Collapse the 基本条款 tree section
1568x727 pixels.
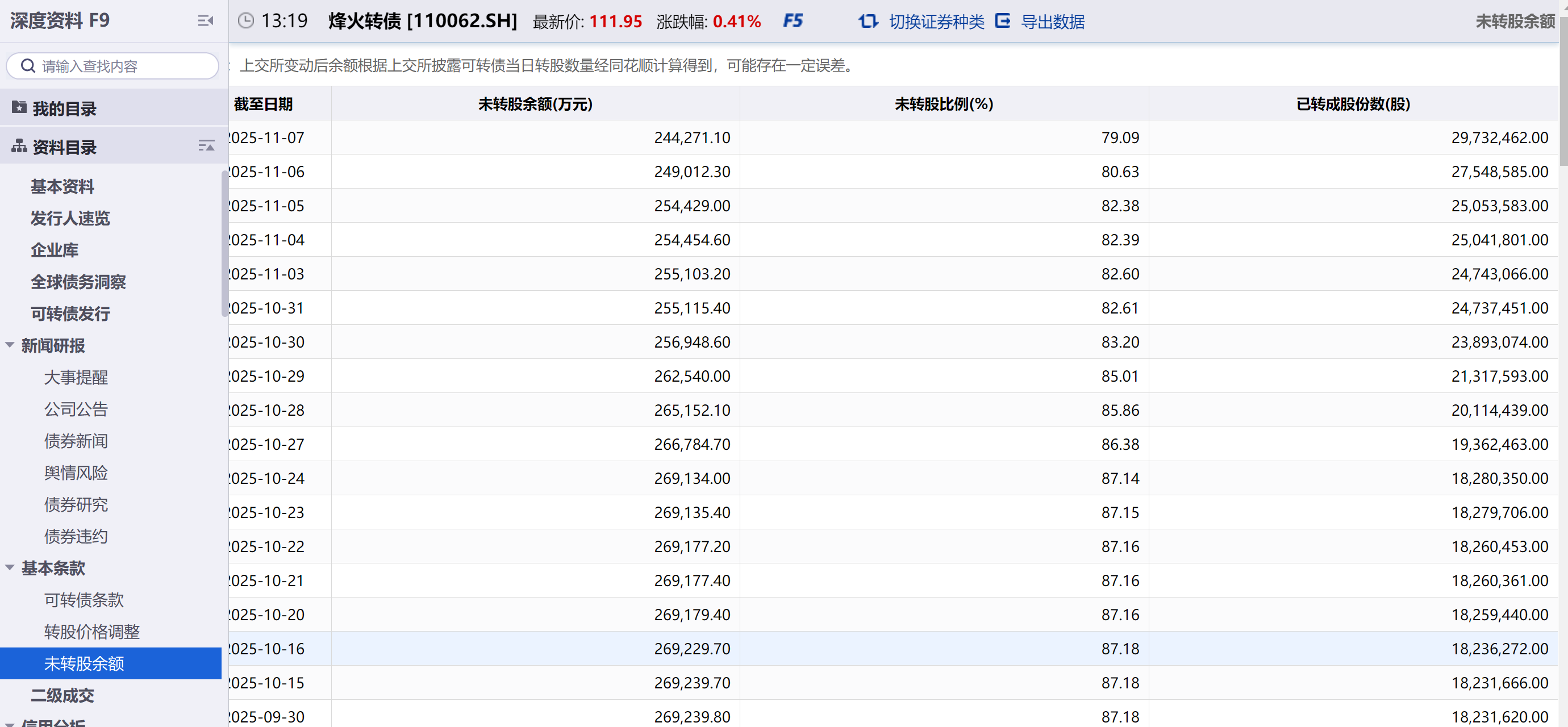10,567
